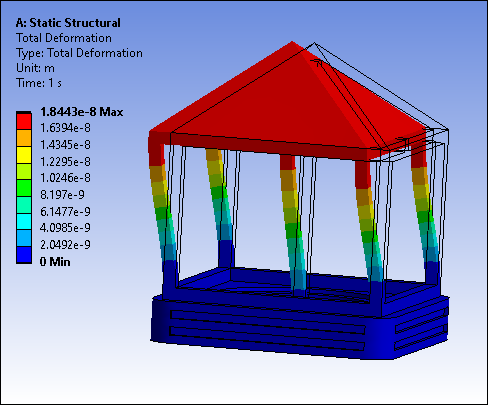Click the Unit: m label

35,68
